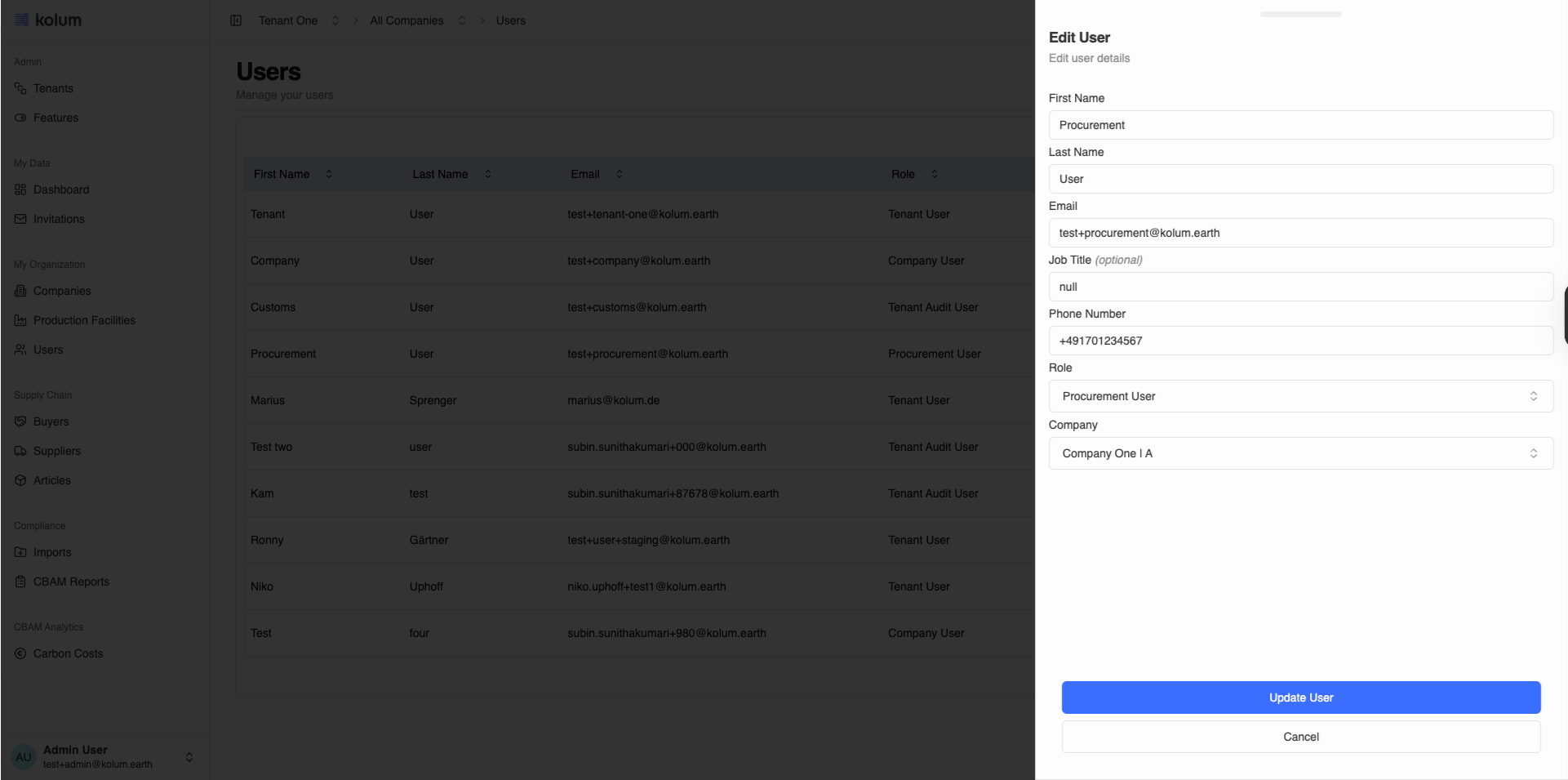Cancel editing the user
This screenshot has height=780, width=1568.
[1300, 737]
